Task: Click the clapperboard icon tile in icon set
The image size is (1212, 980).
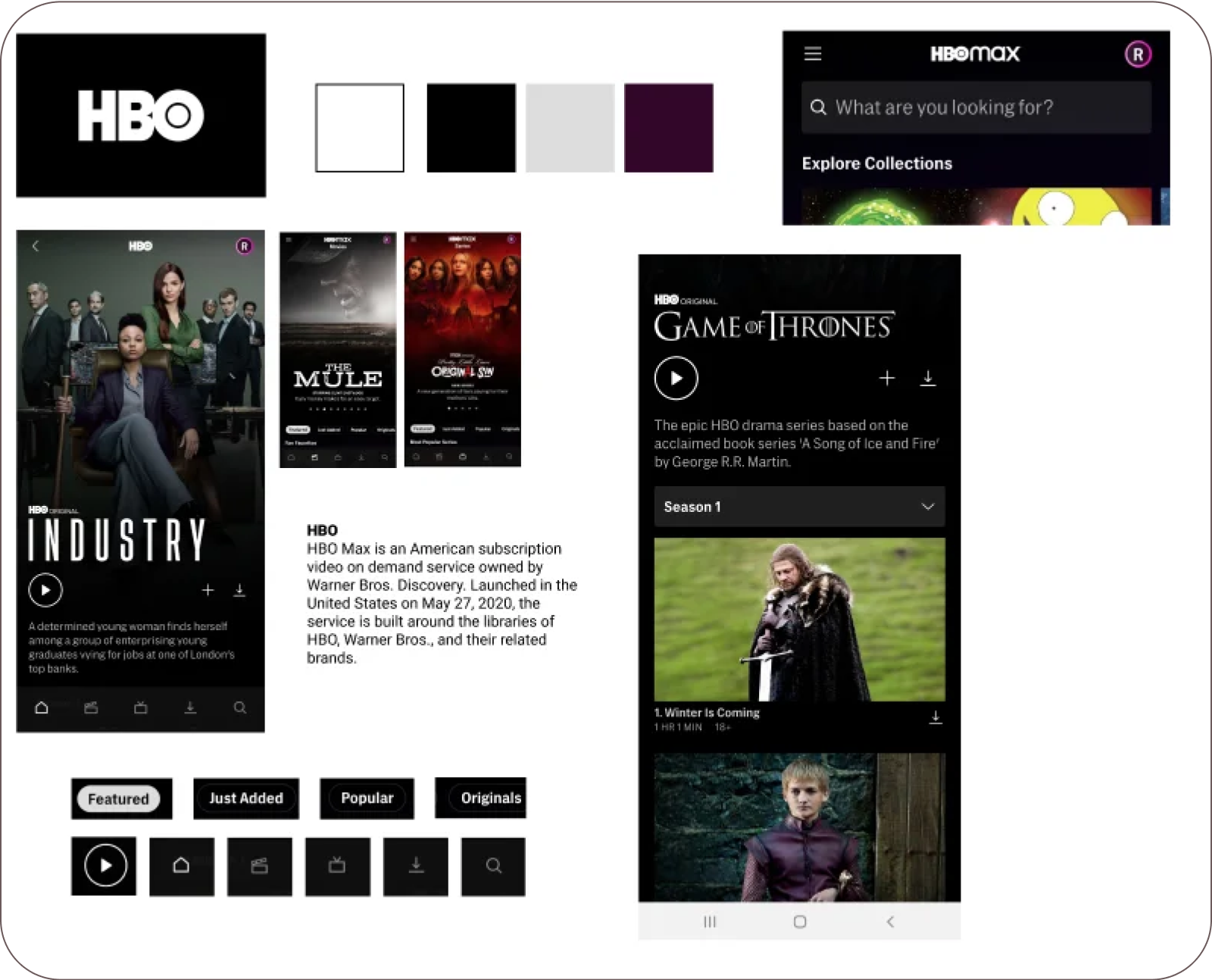Action: 260,866
